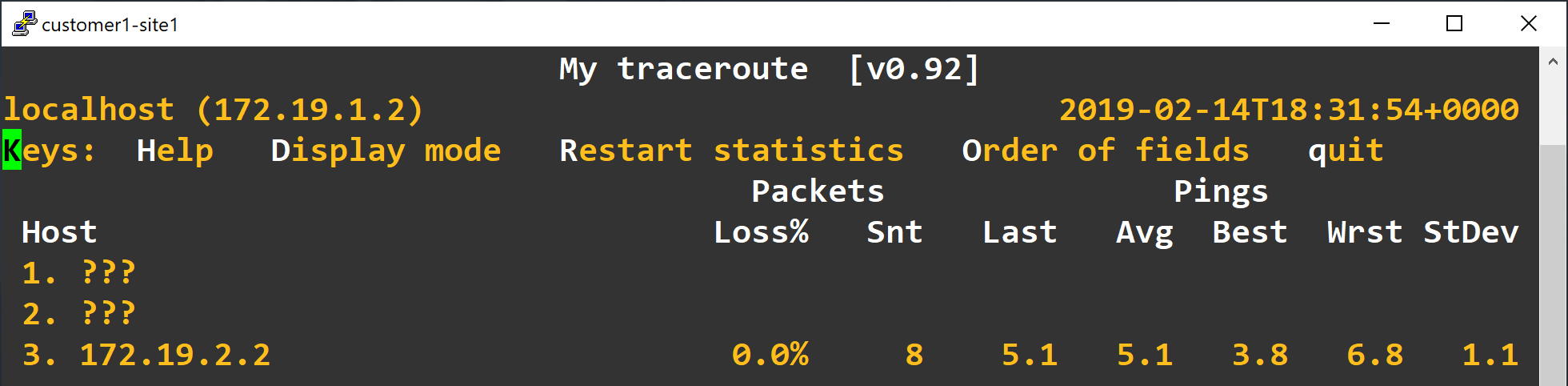Click the localhost (172.19.1.2) text

(x=213, y=110)
